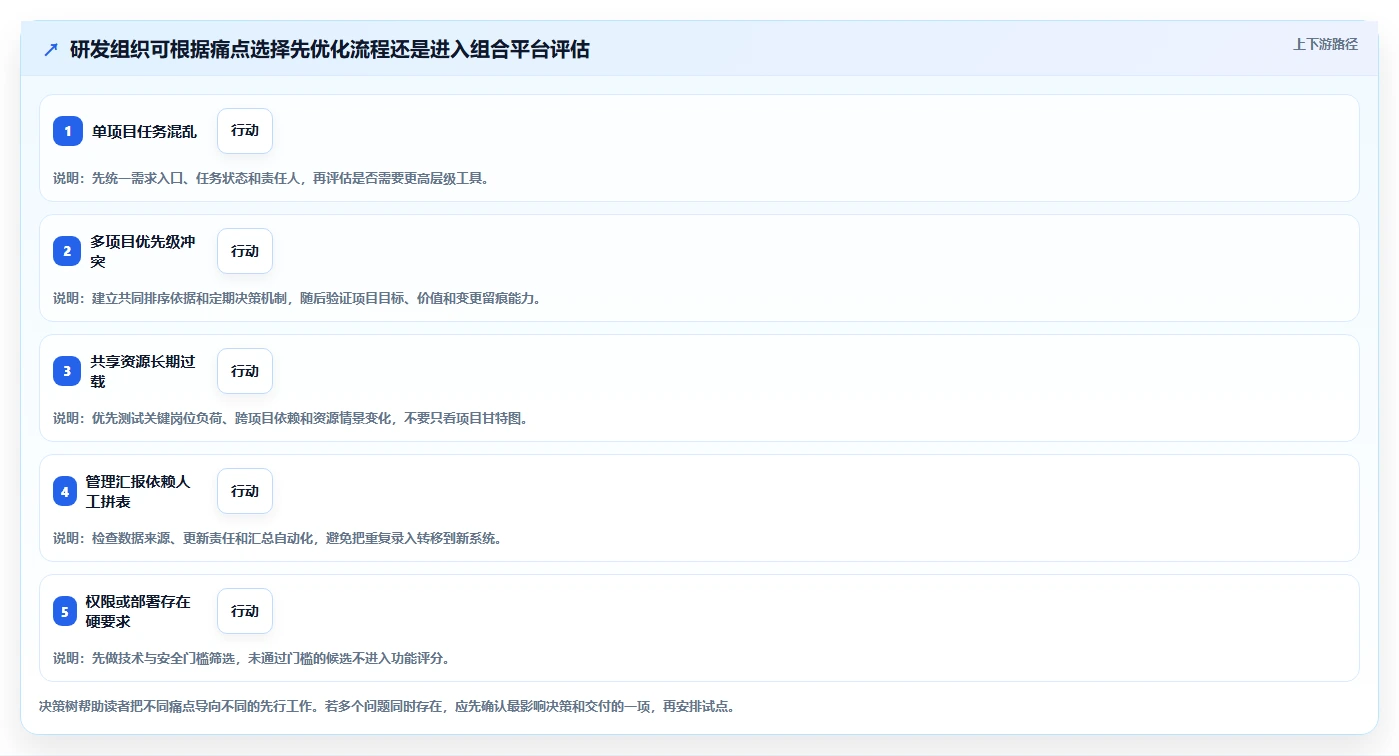
Task: Select the number 1 step badge
Action: click(x=68, y=131)
